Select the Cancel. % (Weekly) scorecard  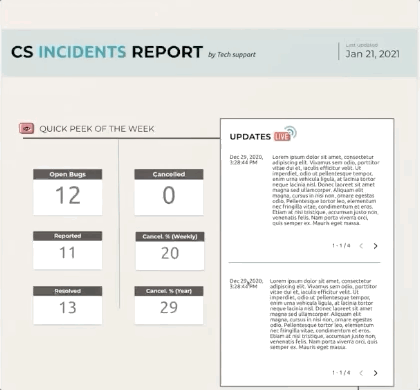click(x=170, y=251)
